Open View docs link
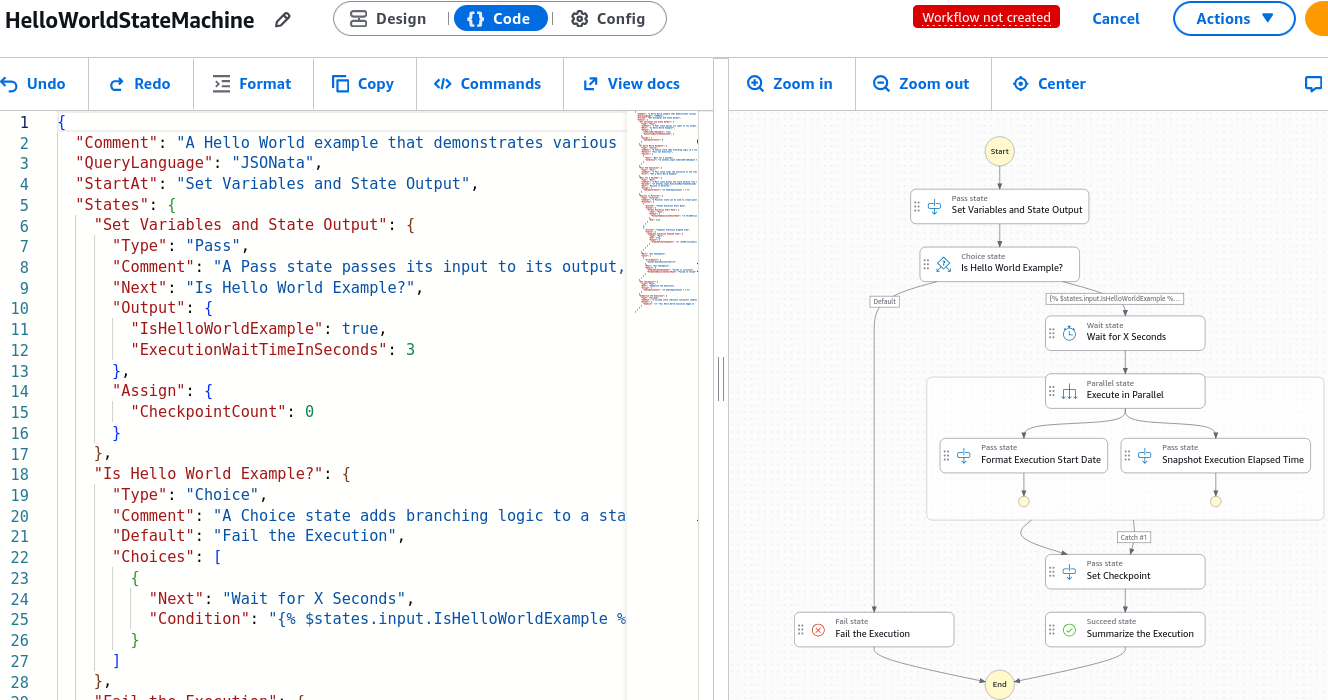The height and width of the screenshot is (700, 1328). [x=631, y=84]
